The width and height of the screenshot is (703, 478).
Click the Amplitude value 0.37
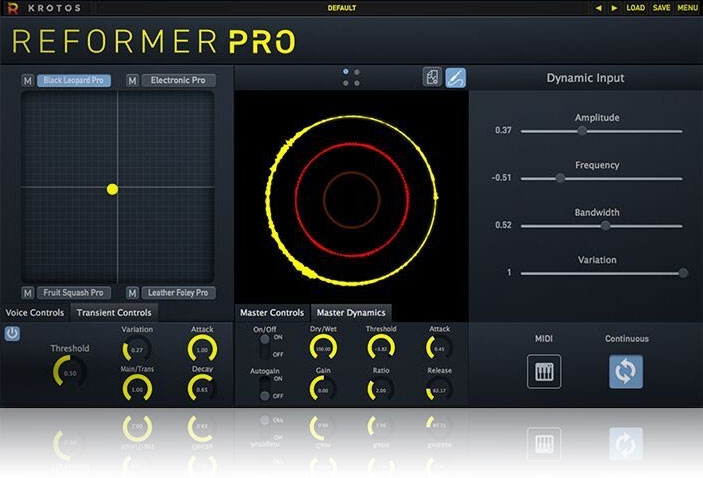click(503, 130)
